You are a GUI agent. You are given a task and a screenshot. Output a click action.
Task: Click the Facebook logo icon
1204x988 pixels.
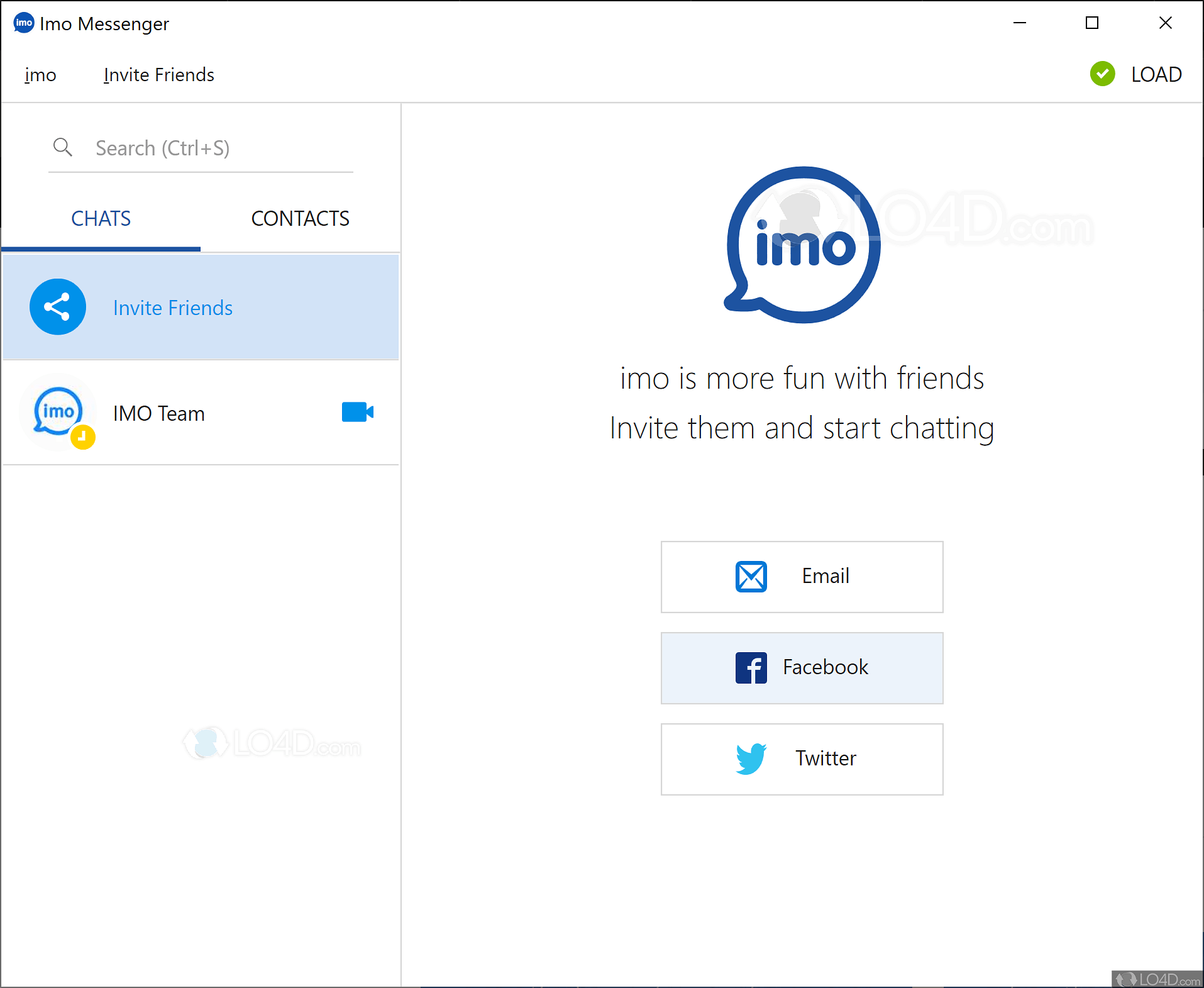tap(751, 667)
